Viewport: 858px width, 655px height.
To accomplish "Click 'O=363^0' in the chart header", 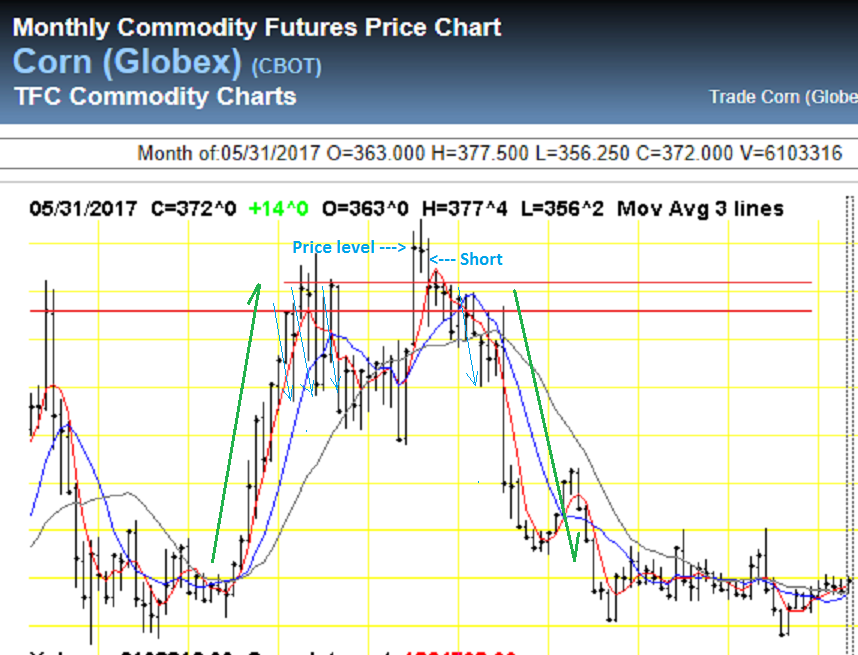I will pos(366,208).
